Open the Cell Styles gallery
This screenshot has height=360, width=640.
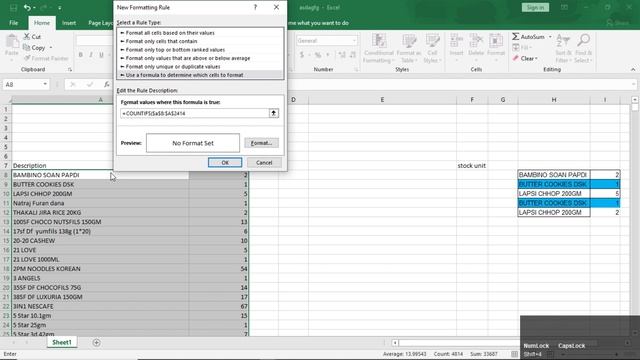432,48
